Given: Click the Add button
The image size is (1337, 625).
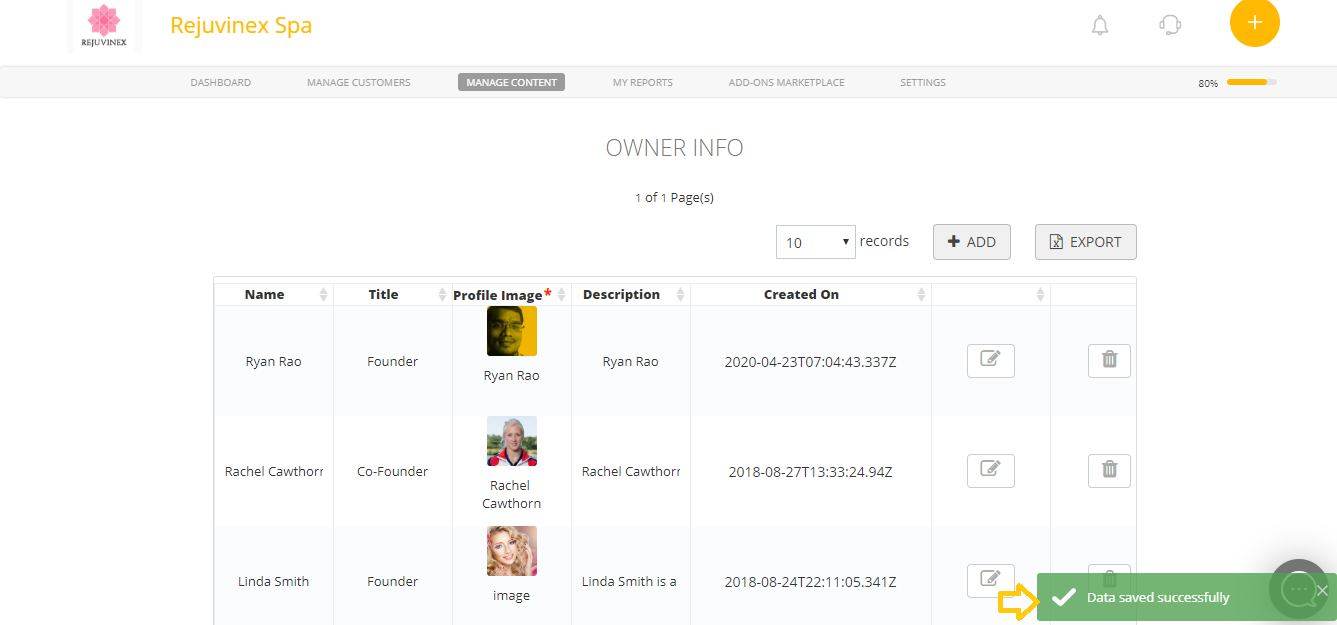Looking at the screenshot, I should 972,242.
